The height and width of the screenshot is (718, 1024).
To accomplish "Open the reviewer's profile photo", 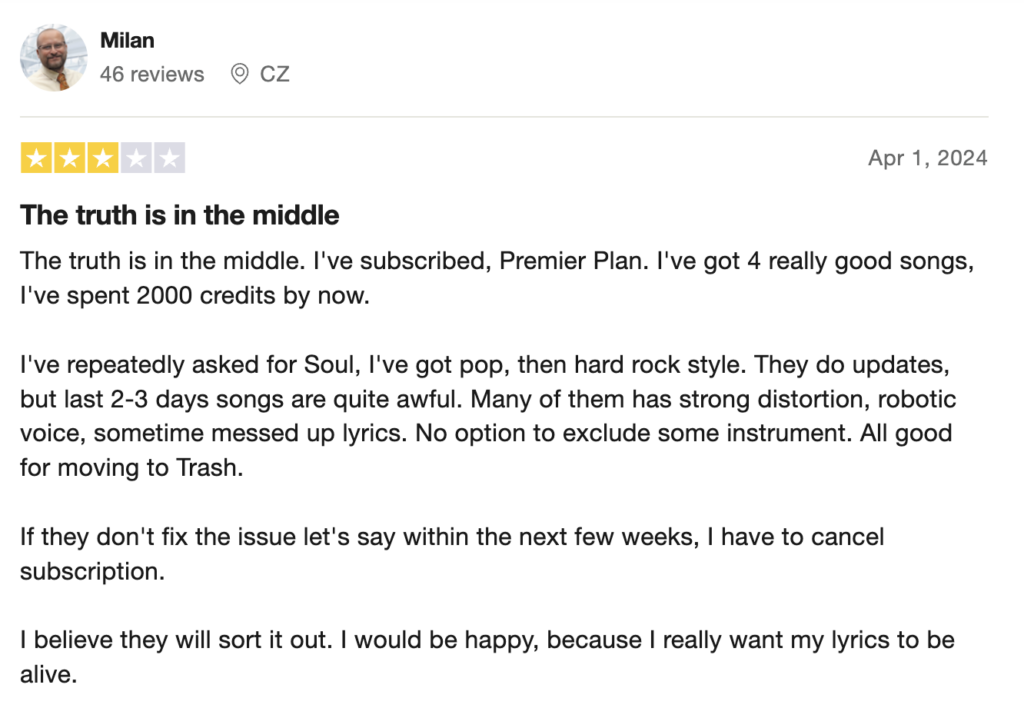I will [54, 57].
